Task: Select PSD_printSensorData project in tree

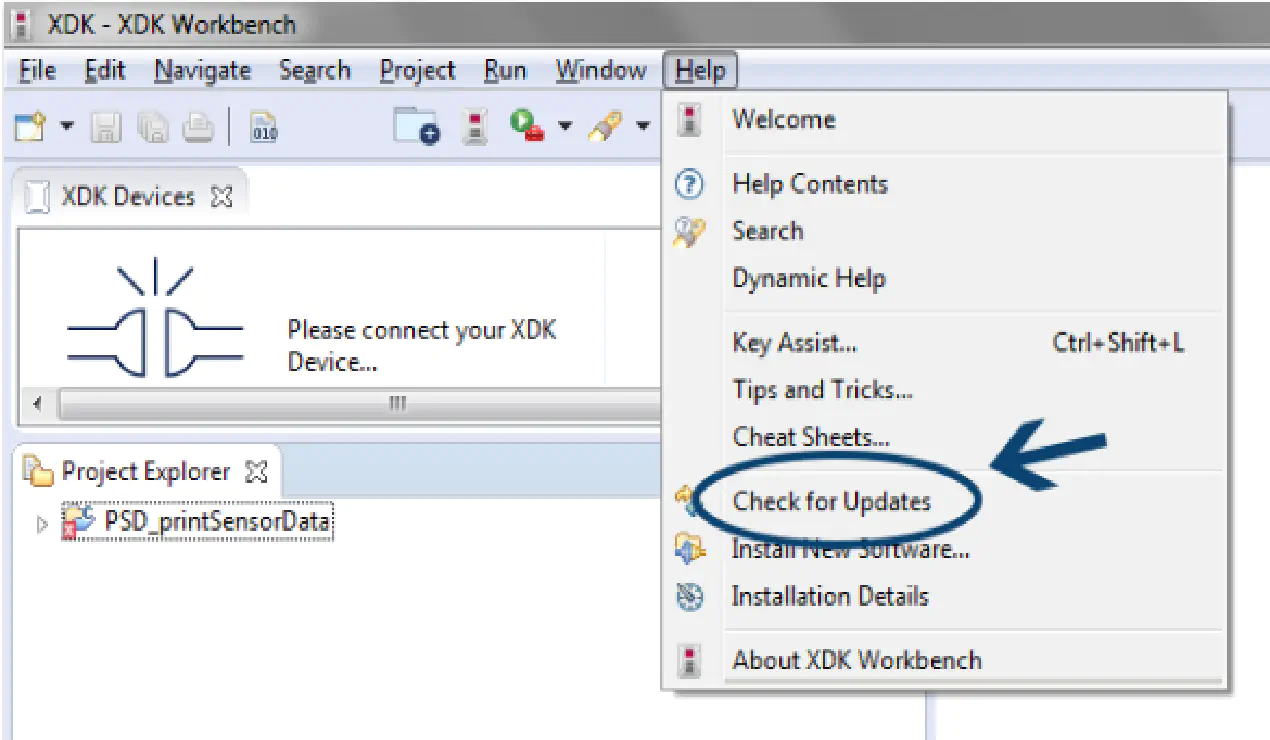Action: (217, 522)
